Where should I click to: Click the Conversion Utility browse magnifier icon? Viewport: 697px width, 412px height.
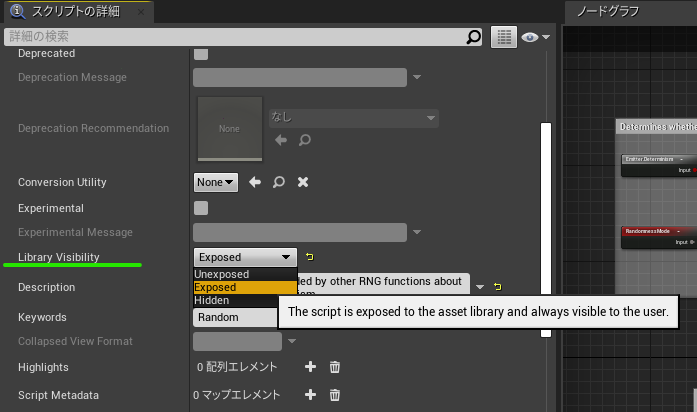coord(279,182)
